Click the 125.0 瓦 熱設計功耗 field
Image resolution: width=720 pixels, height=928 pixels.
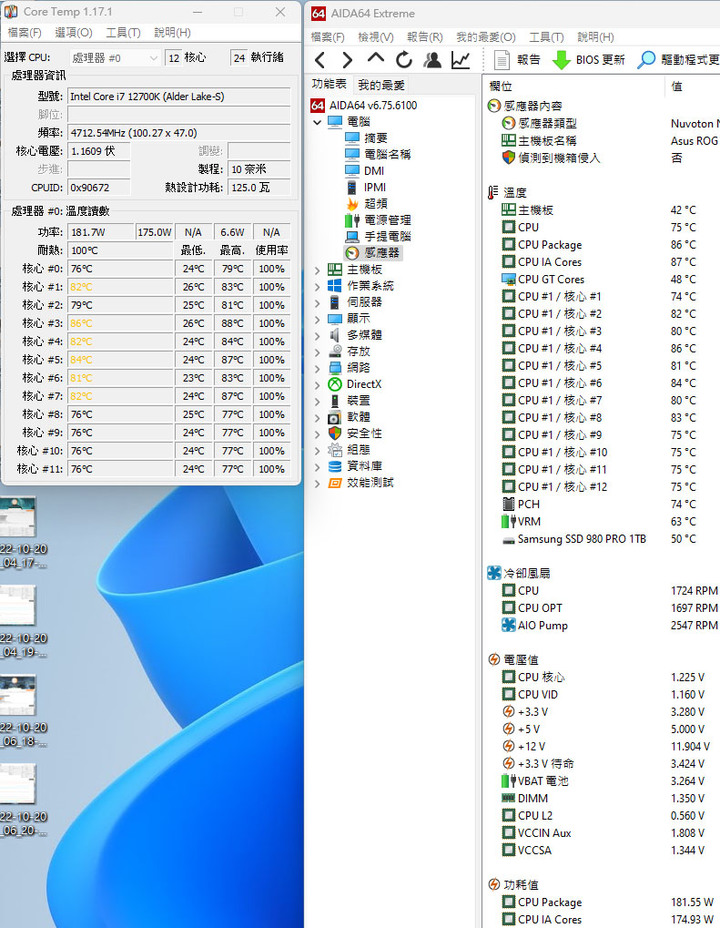(258, 187)
